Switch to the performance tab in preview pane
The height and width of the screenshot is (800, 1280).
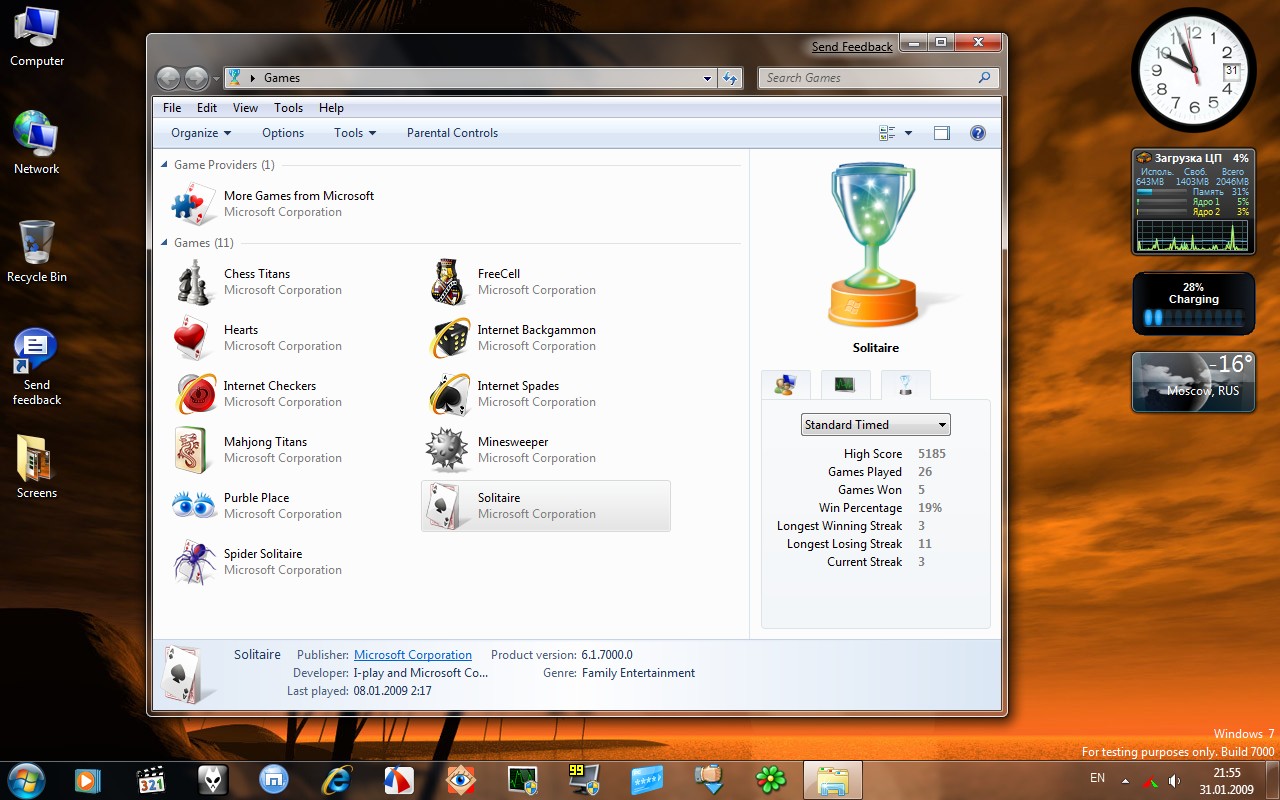pos(845,385)
